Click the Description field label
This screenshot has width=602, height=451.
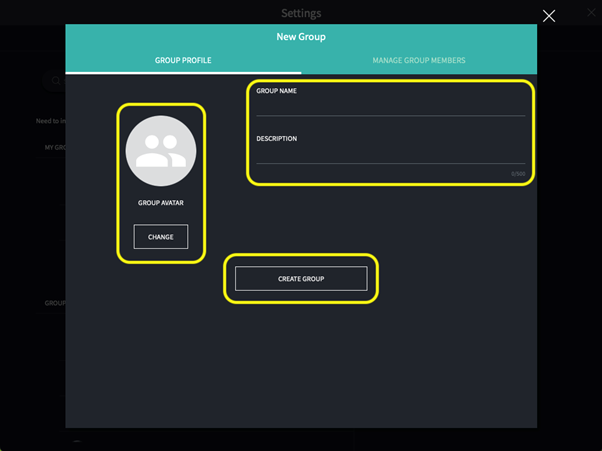point(276,139)
